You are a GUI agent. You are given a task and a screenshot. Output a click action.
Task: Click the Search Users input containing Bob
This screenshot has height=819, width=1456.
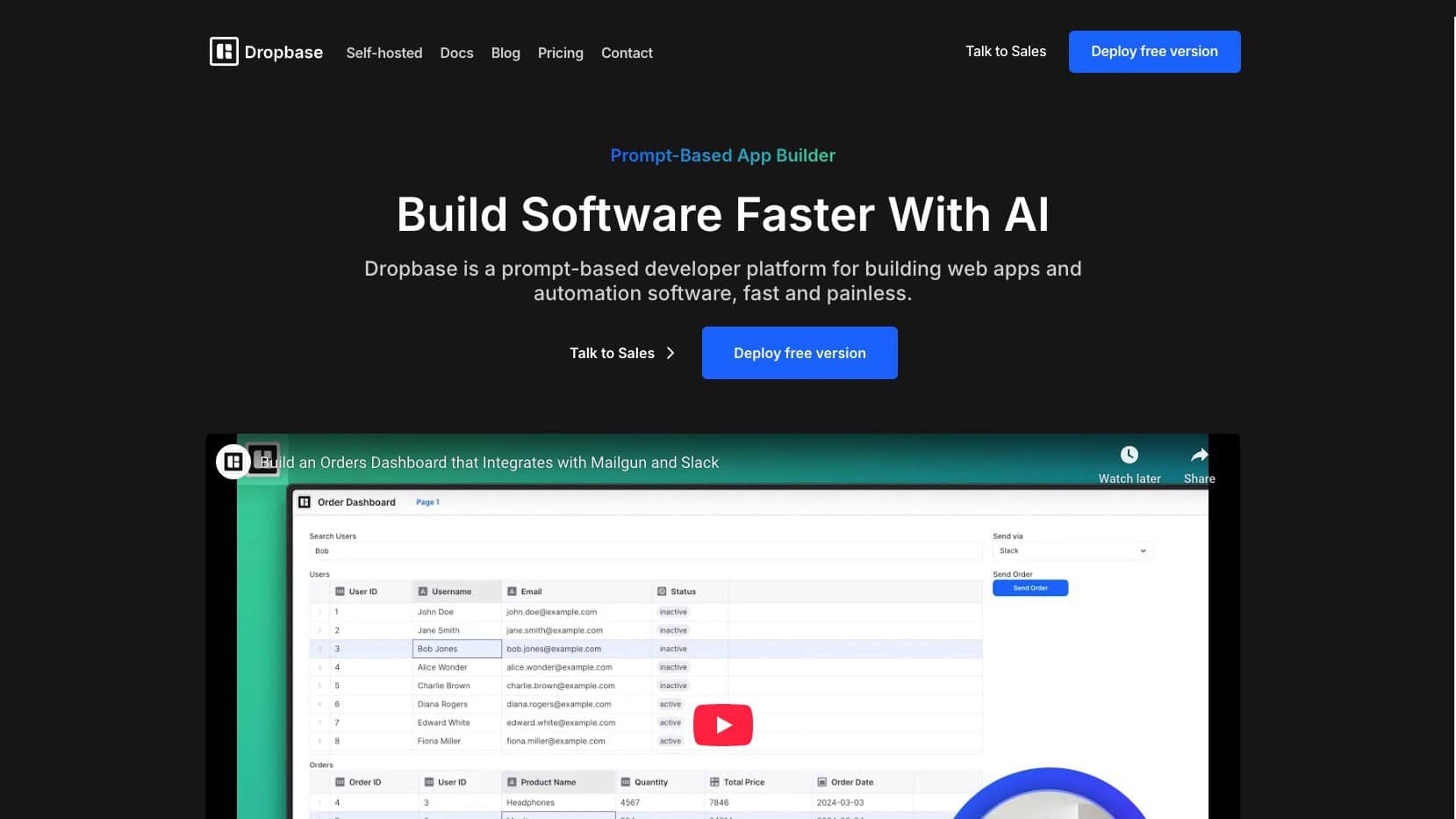click(x=645, y=550)
